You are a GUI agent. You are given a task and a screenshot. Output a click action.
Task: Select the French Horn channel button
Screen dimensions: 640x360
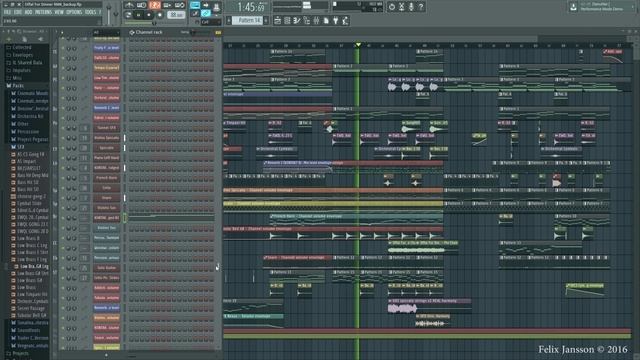point(107,178)
